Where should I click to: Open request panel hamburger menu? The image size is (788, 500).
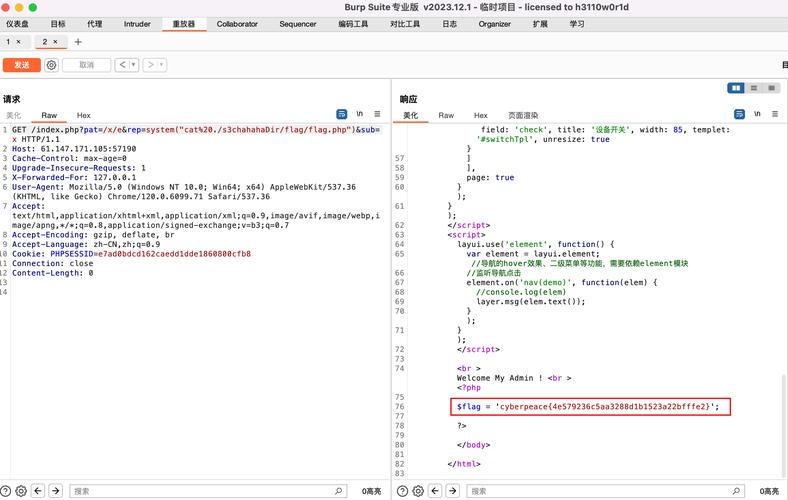pyautogui.click(x=377, y=114)
